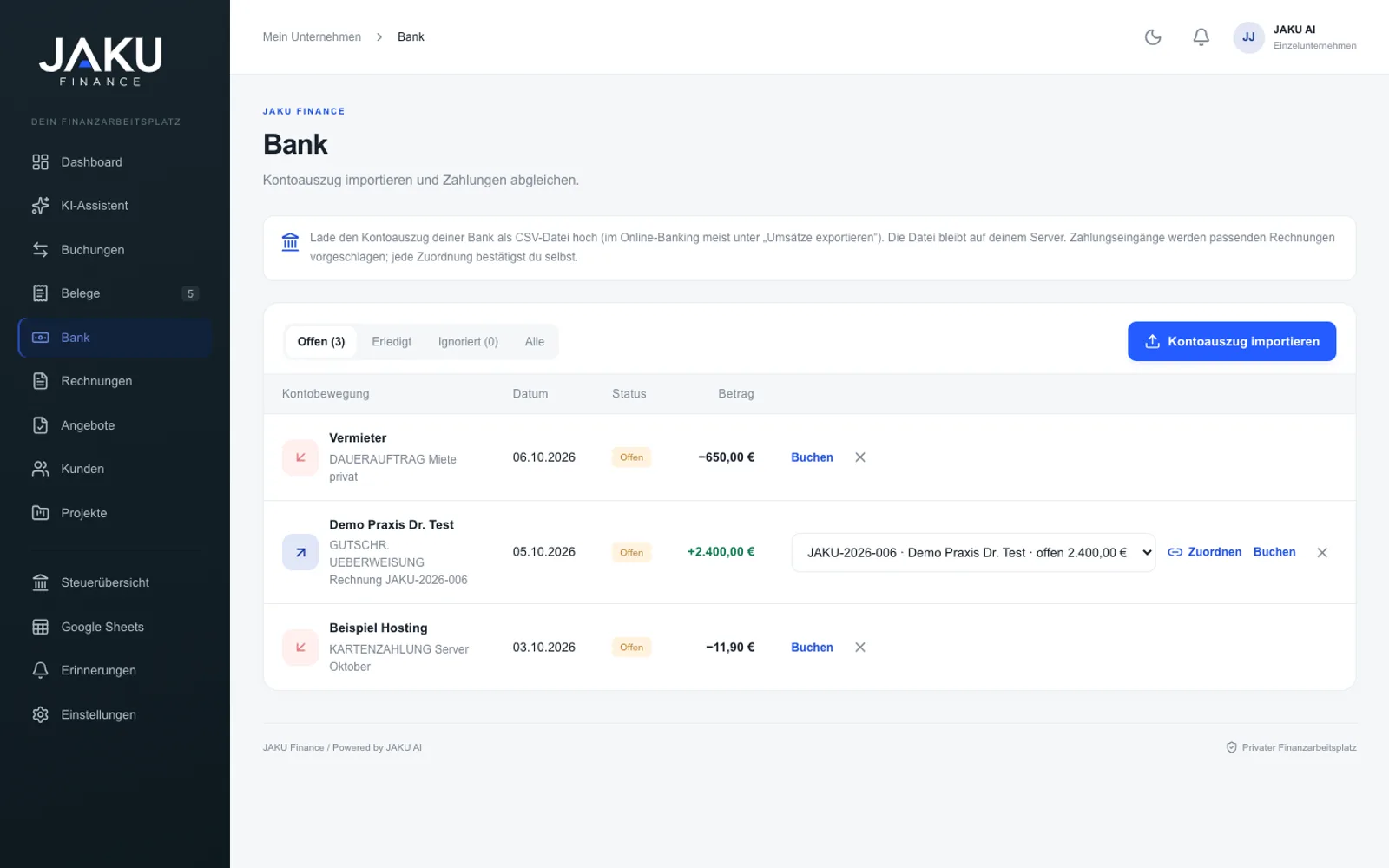The image size is (1389, 868).
Task: Open the JJ user avatar
Action: 1248,37
